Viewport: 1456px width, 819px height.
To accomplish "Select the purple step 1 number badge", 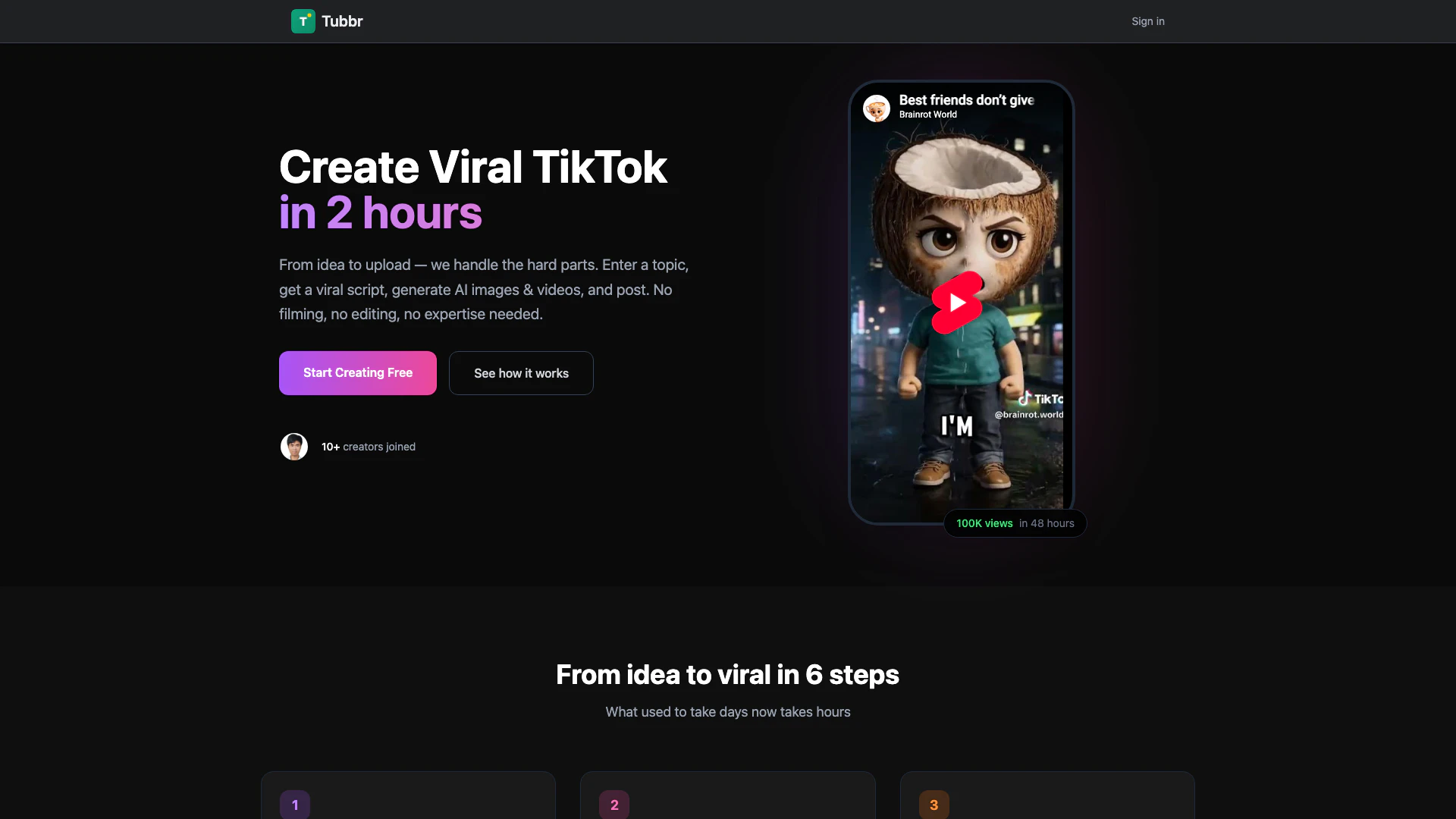I will pos(295,805).
